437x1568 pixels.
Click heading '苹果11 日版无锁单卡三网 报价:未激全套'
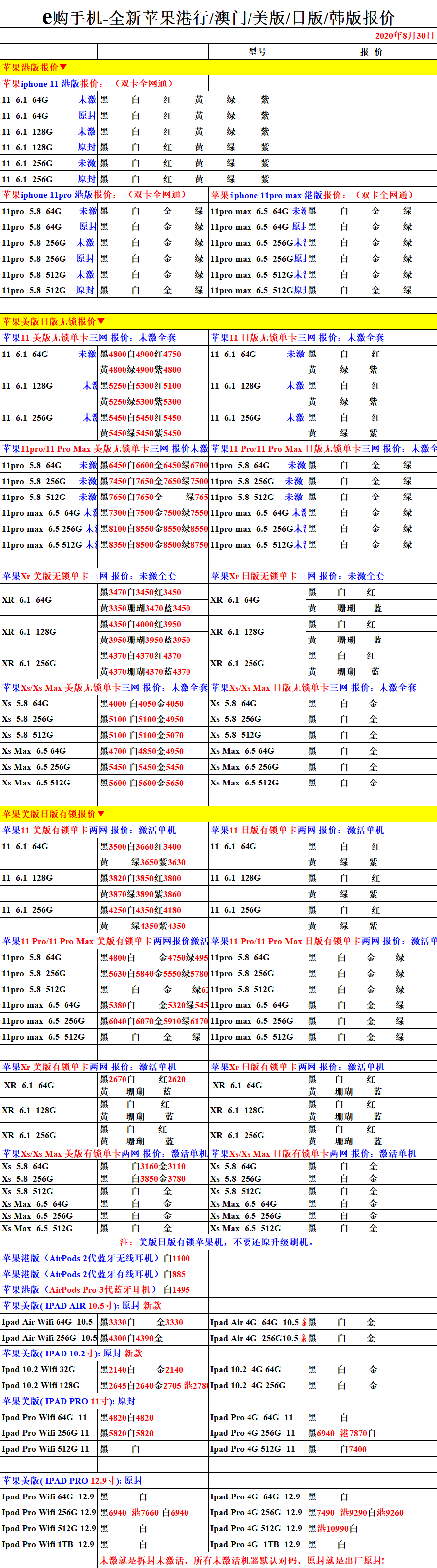point(298,337)
